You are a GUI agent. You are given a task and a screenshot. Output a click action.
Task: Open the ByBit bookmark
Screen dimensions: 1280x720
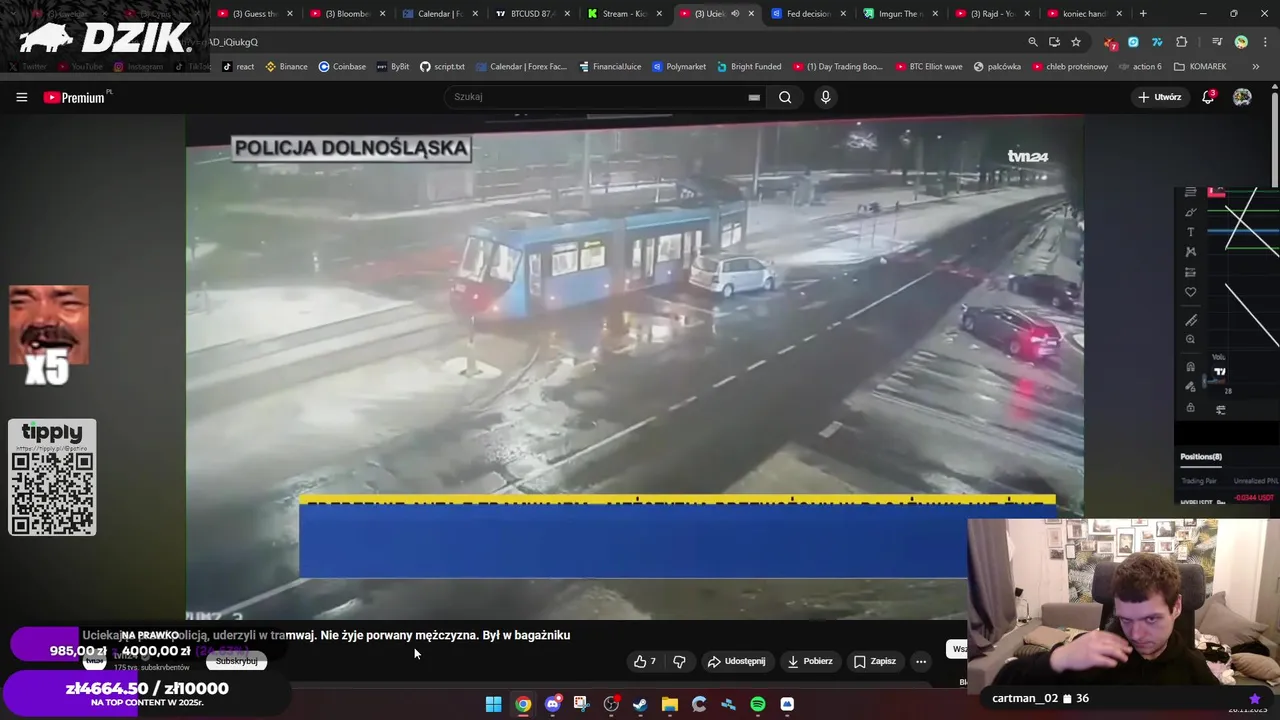393,66
